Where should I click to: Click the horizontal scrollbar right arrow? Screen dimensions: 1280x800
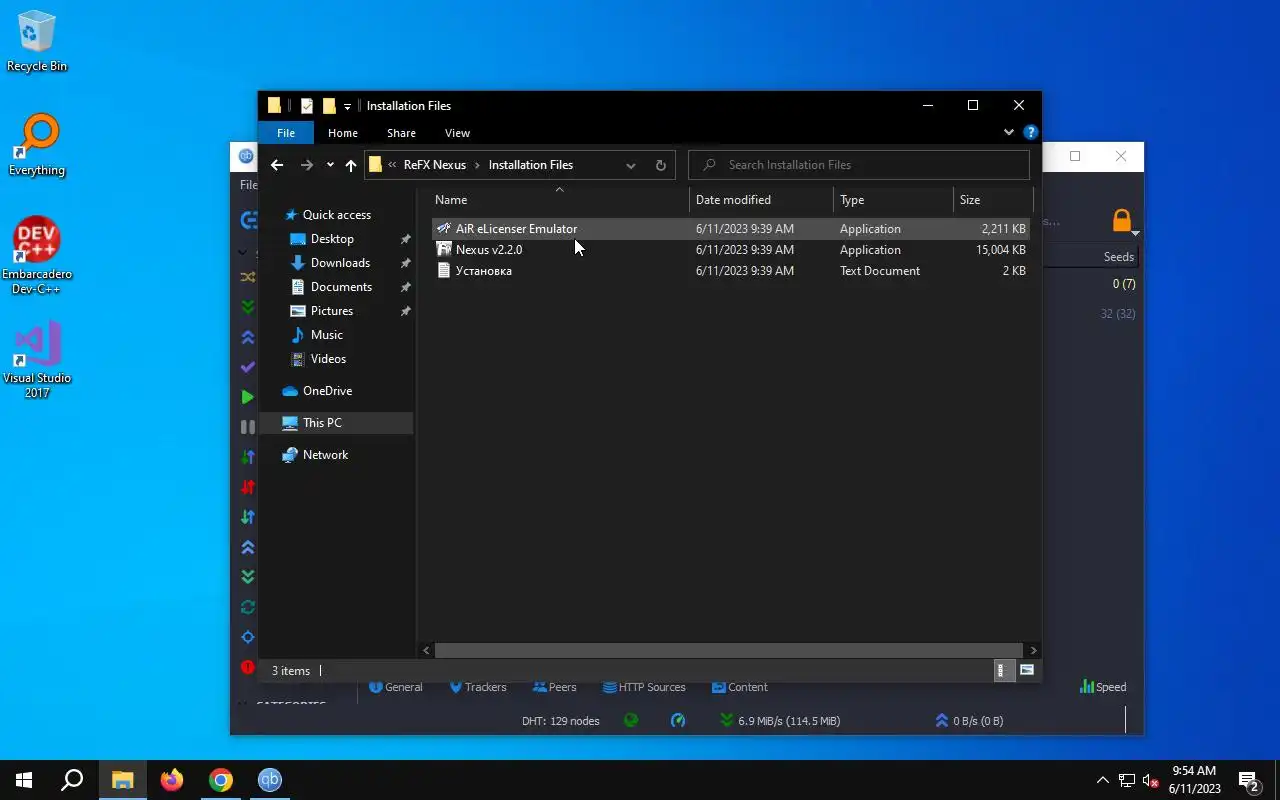[1033, 650]
